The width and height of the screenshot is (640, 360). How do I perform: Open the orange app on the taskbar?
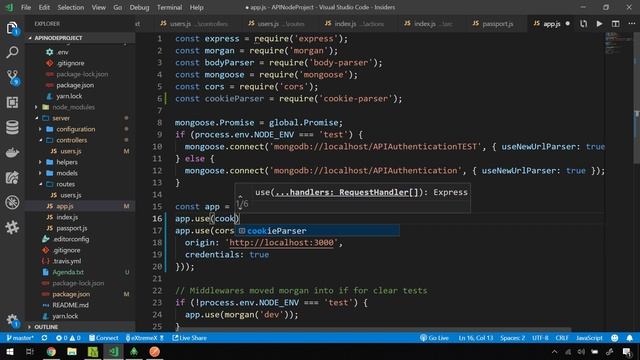(154, 351)
